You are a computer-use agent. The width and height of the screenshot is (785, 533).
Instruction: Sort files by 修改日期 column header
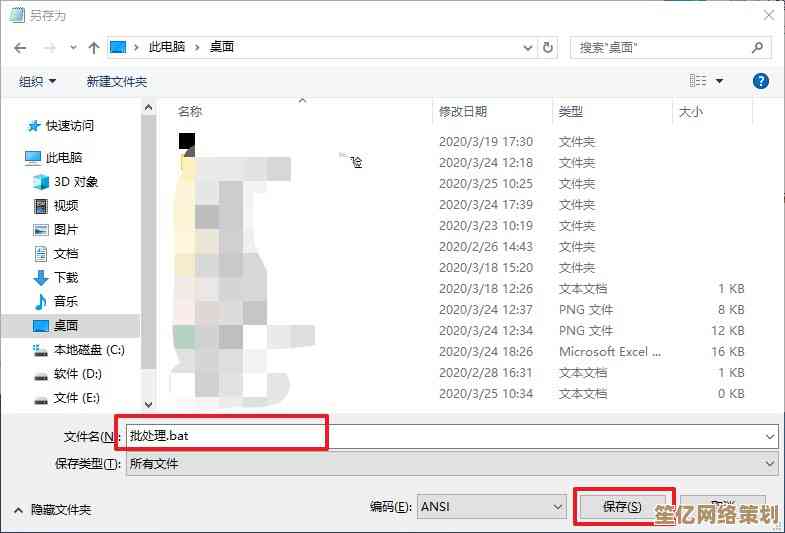(463, 112)
